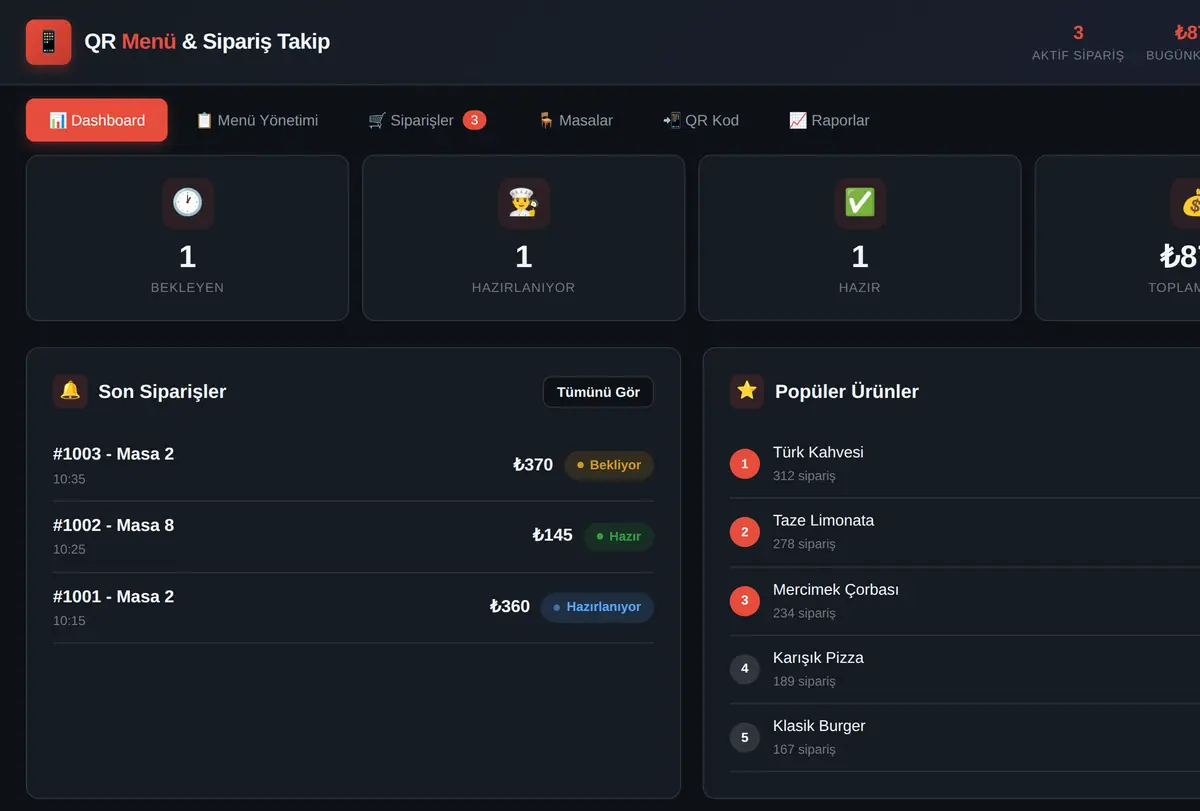Go to the Siparişler tab

[x=427, y=120]
